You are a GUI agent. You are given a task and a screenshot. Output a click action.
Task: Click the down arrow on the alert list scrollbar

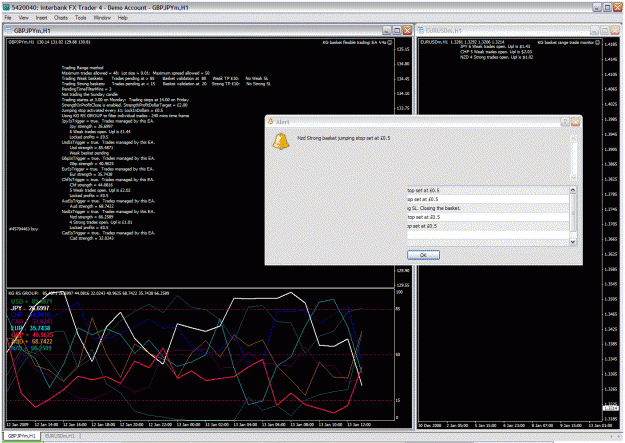coord(573,242)
